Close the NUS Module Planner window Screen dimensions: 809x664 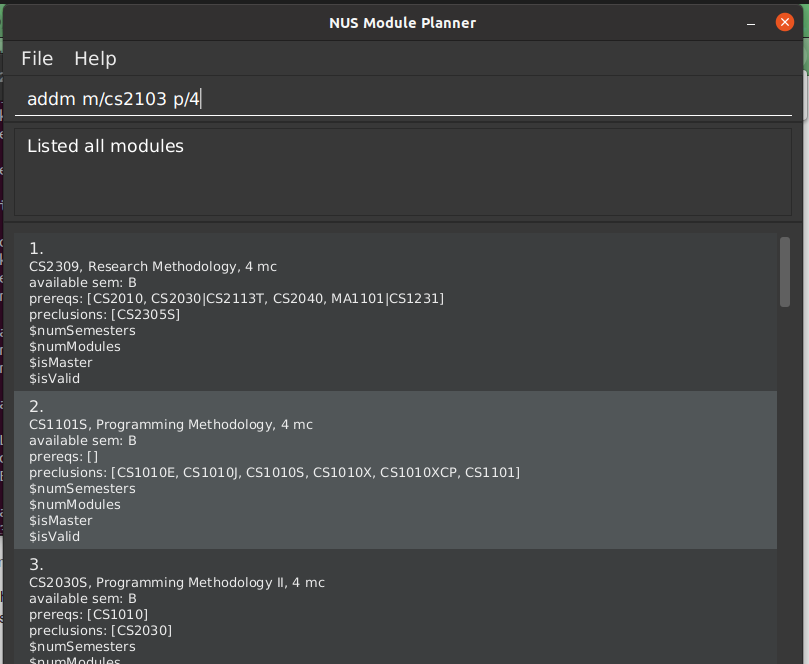point(784,22)
